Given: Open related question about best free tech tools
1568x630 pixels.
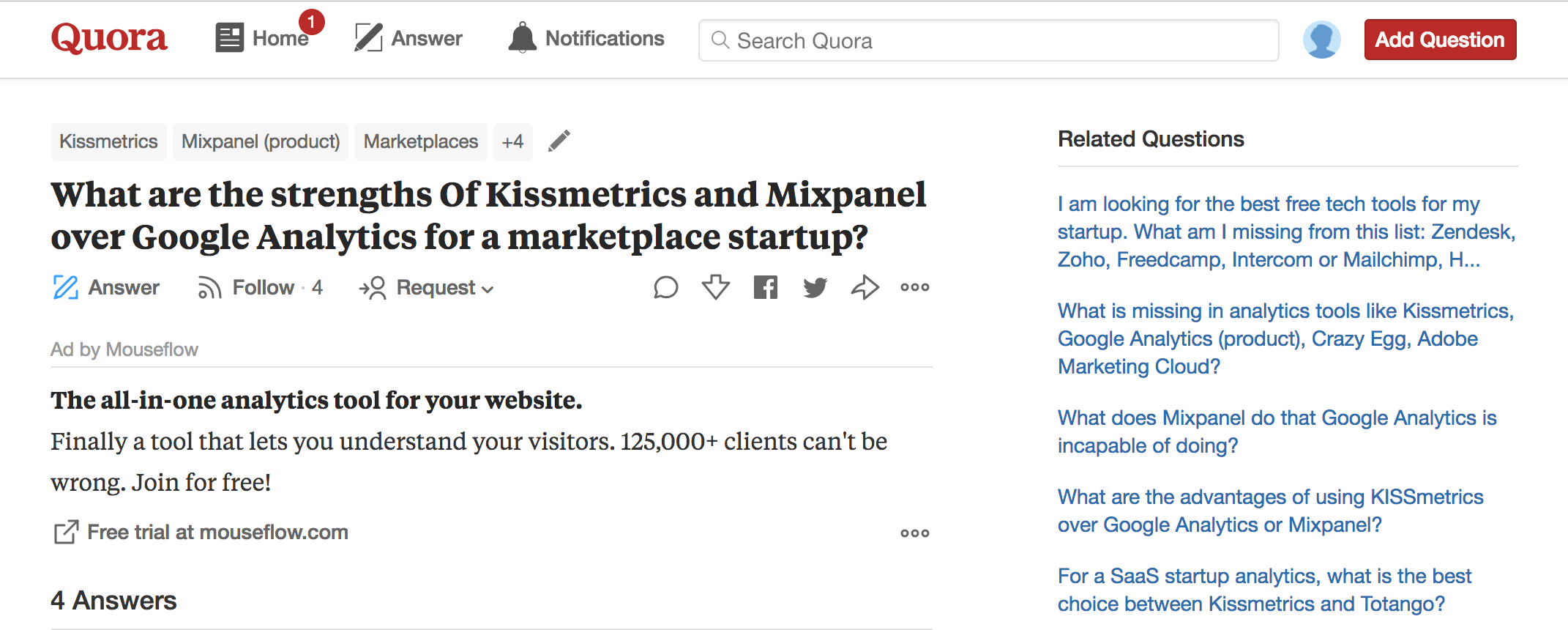Looking at the screenshot, I should 1286,231.
